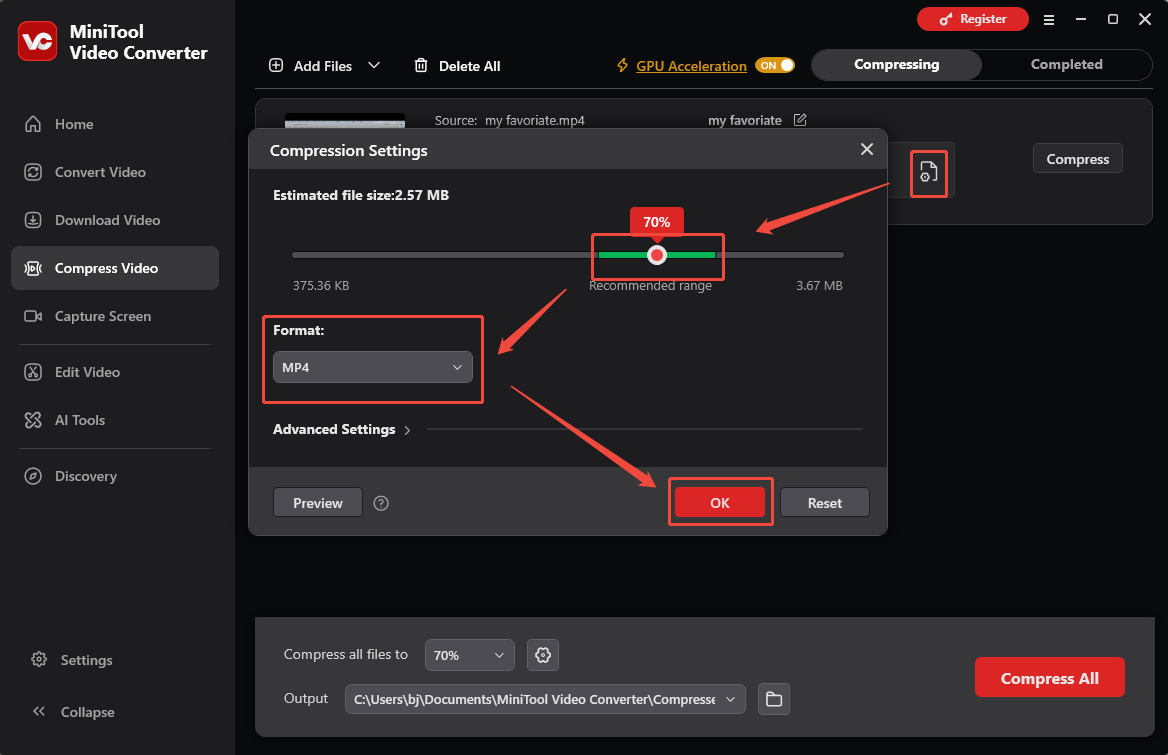Click the MiniTool Video Converter logo
Image resolution: width=1168 pixels, height=755 pixels.
click(x=37, y=41)
